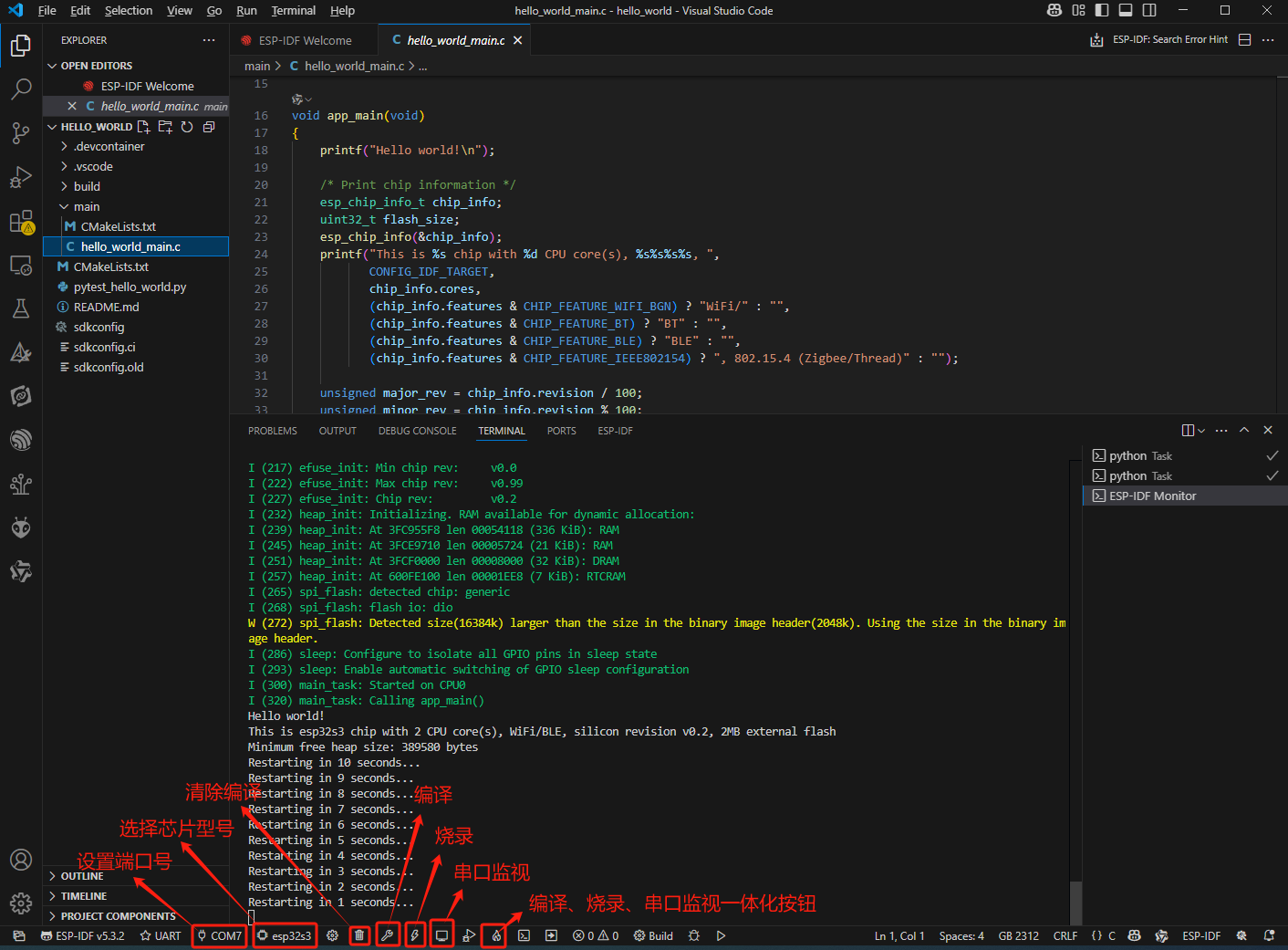Open notifications bell in status bar
The height and width of the screenshot is (950, 1288).
(x=1269, y=935)
